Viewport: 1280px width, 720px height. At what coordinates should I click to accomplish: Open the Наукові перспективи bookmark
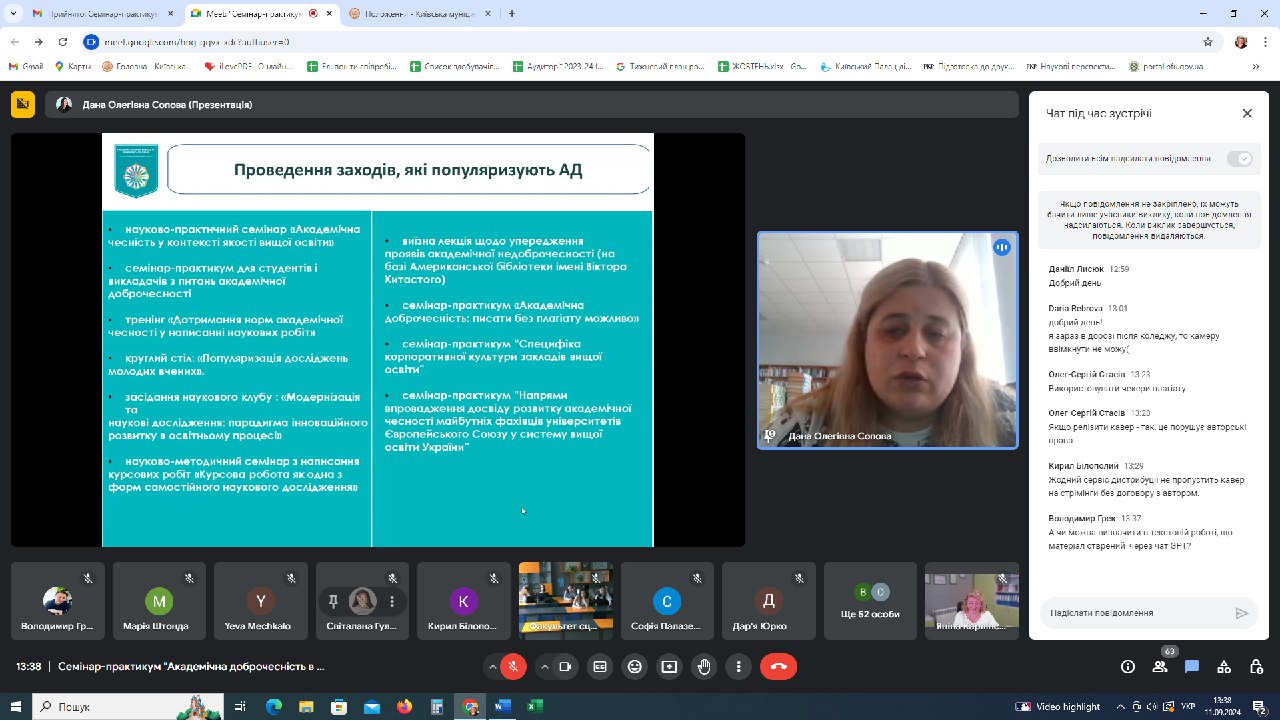point(1070,66)
